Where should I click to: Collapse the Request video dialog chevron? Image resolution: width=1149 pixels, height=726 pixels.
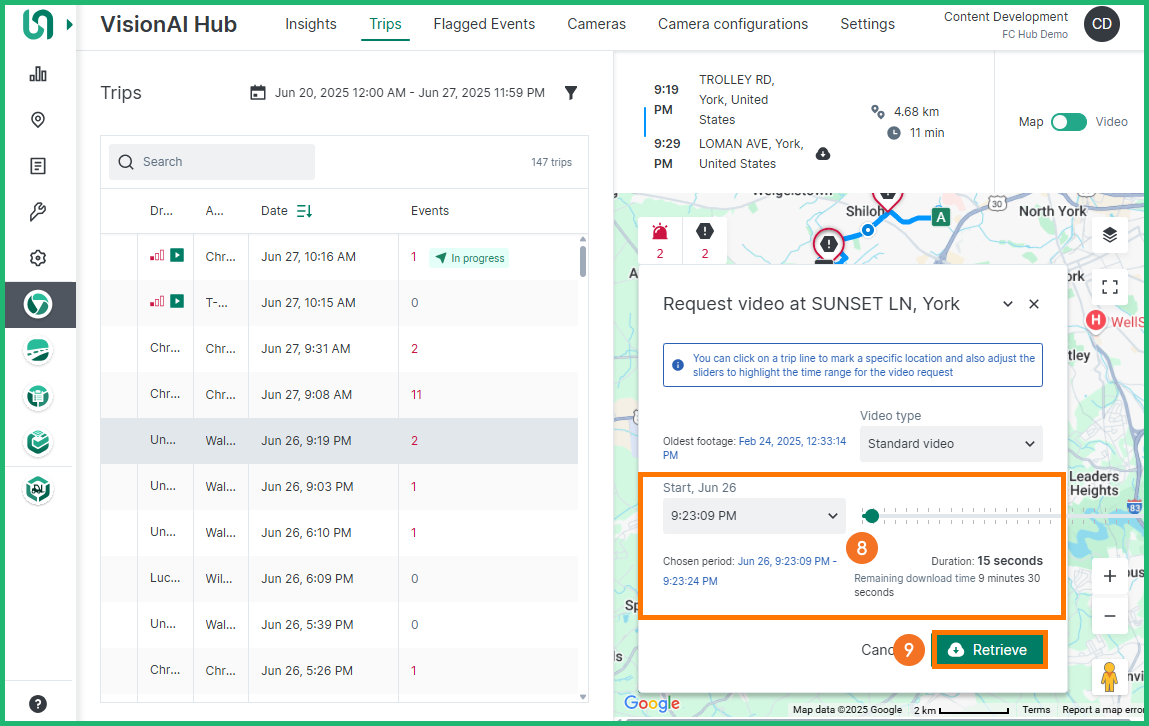pos(1008,304)
